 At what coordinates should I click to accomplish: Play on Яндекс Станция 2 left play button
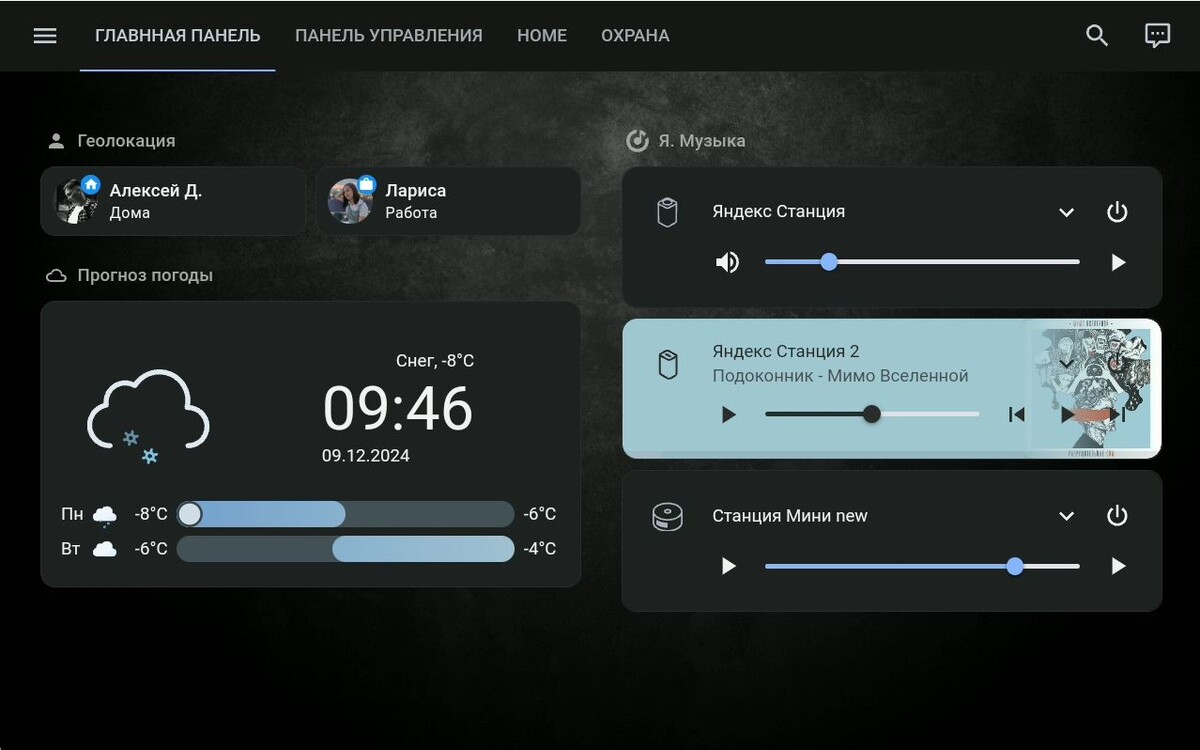(728, 414)
